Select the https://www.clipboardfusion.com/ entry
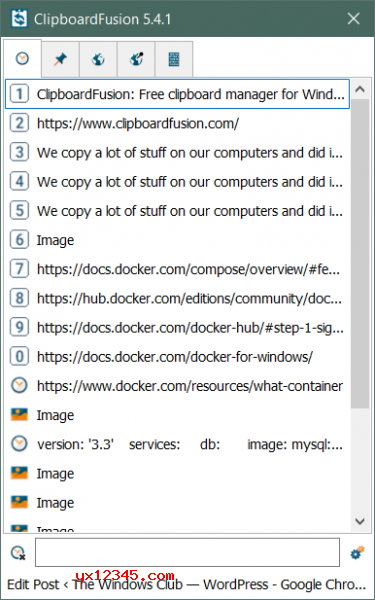The image size is (375, 600). pos(177,123)
